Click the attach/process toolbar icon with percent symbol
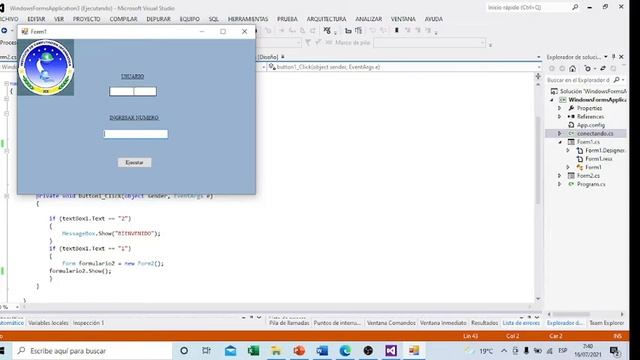Viewport: 640px width, 360px height. pyautogui.click(x=327, y=30)
